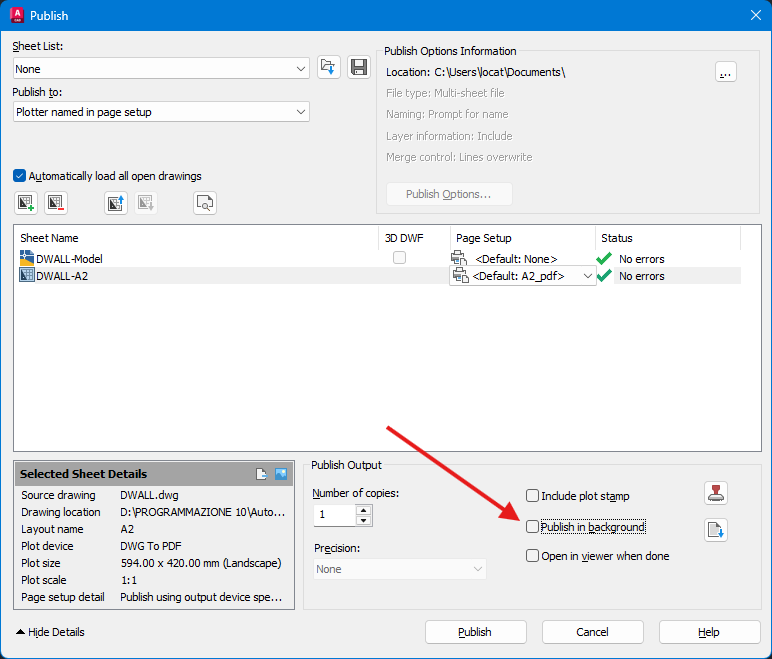Open the Sheet List dropdown
Image resolution: width=772 pixels, height=659 pixels.
[161, 68]
